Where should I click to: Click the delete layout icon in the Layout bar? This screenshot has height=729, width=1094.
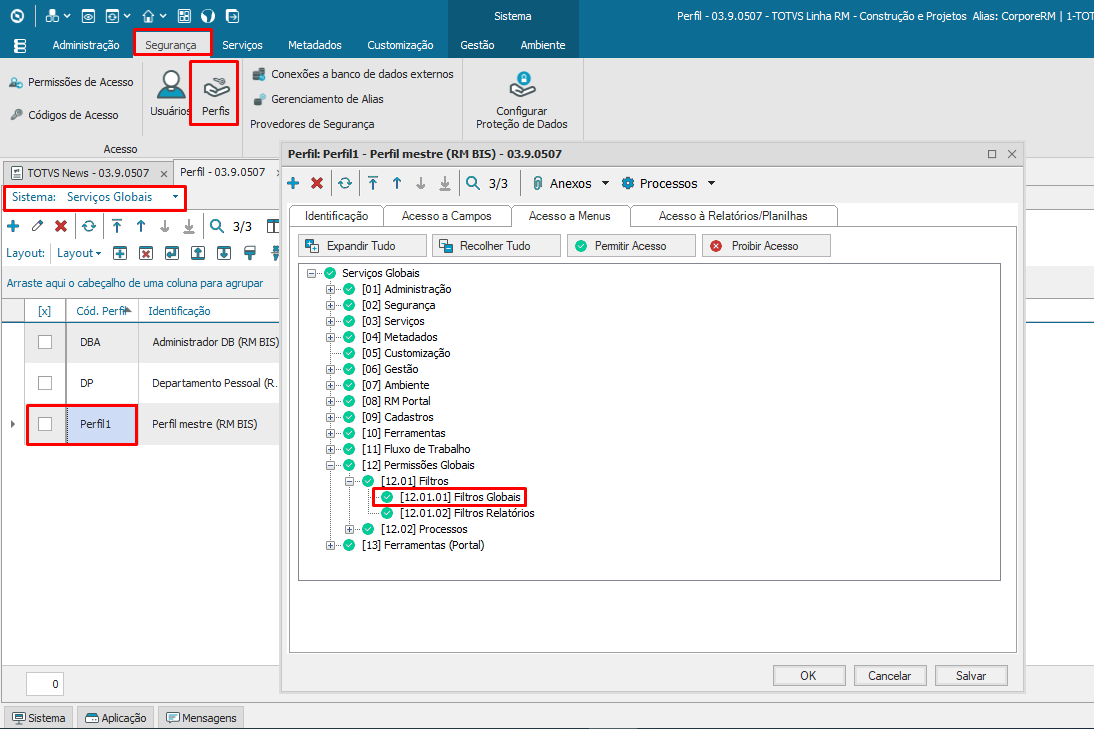146,253
